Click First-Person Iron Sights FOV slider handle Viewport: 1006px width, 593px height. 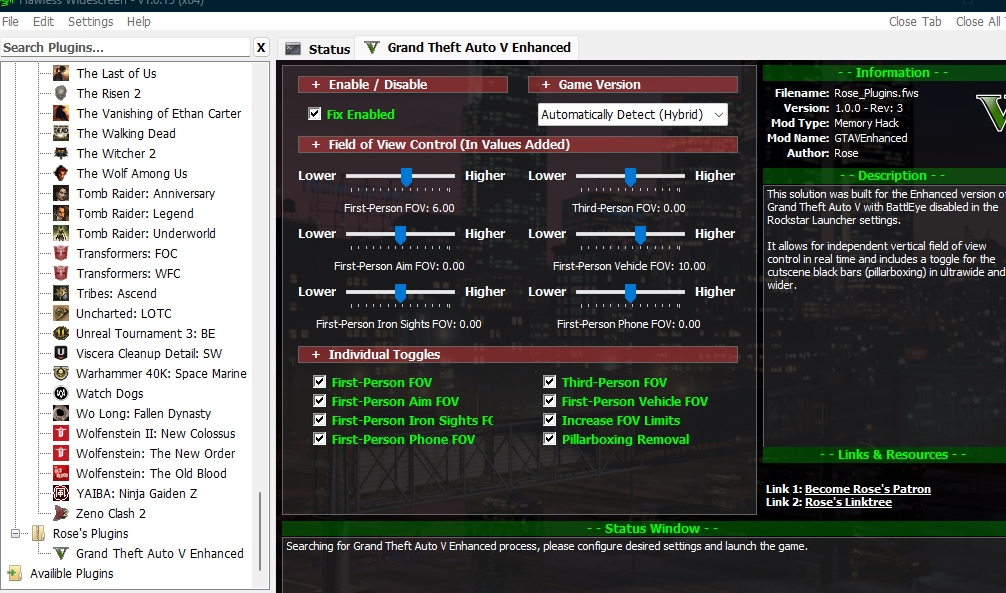pos(400,293)
